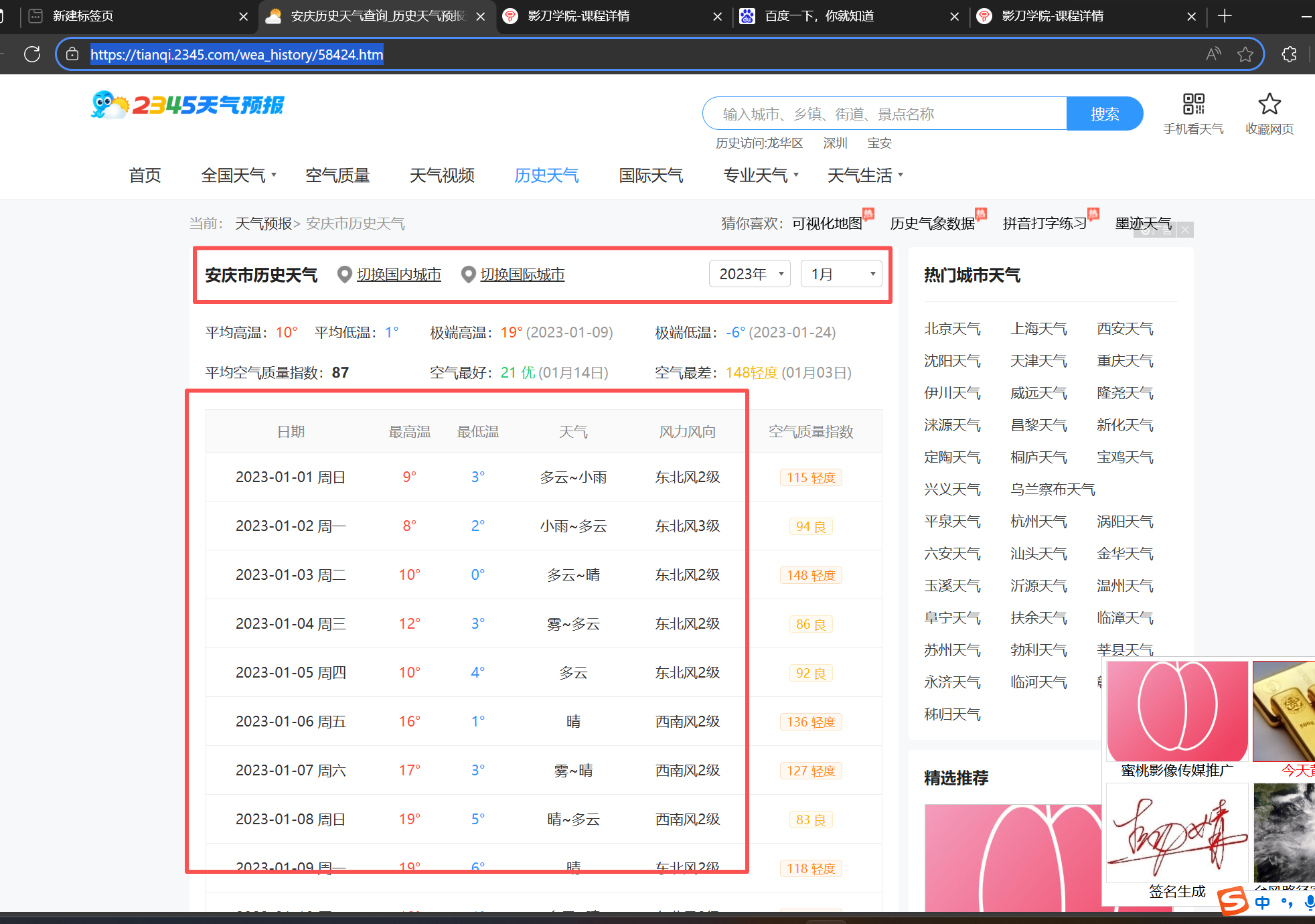1315x924 pixels.
Task: Expand the 专业天气 navigation menu
Action: (761, 175)
